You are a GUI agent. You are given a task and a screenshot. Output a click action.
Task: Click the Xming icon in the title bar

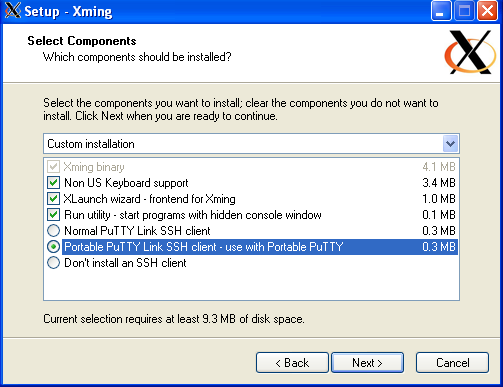13,10
